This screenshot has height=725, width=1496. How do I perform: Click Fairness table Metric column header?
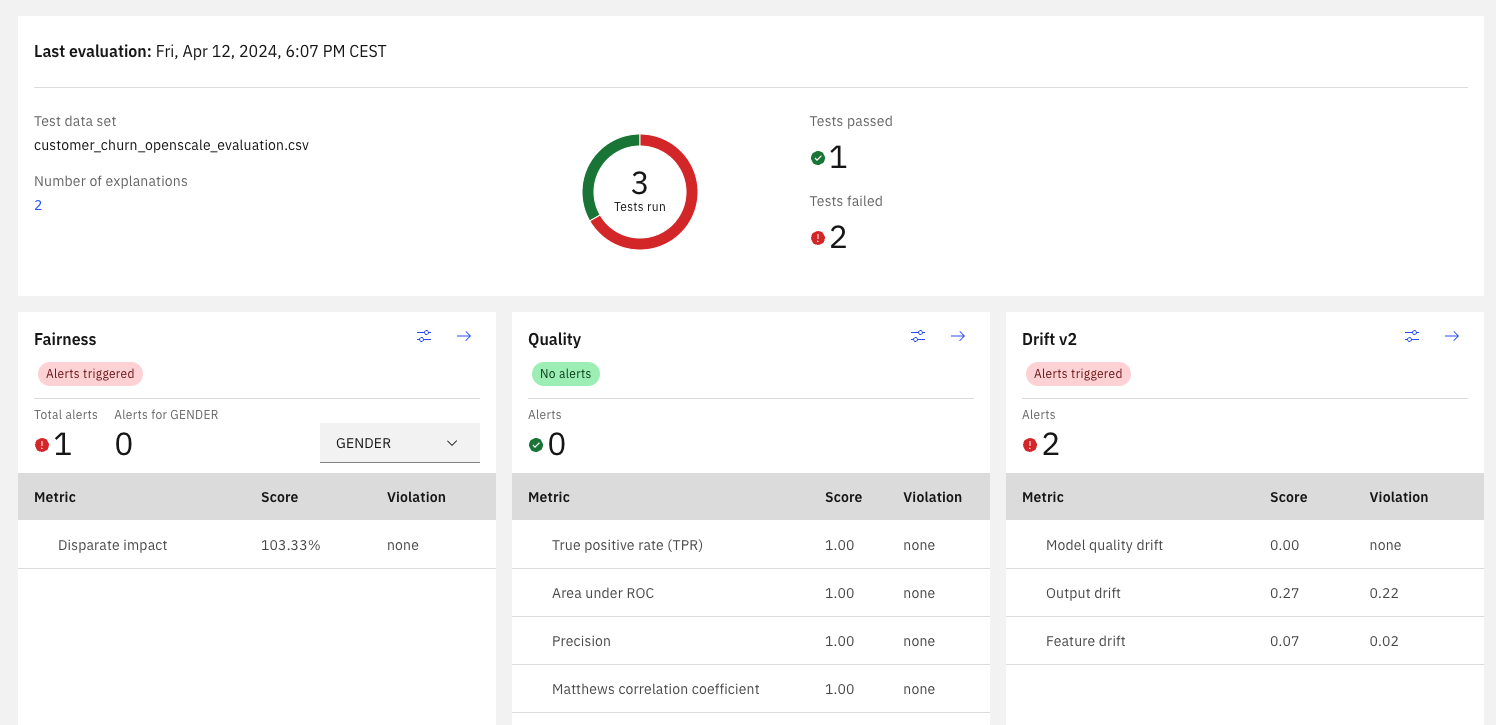tap(55, 497)
